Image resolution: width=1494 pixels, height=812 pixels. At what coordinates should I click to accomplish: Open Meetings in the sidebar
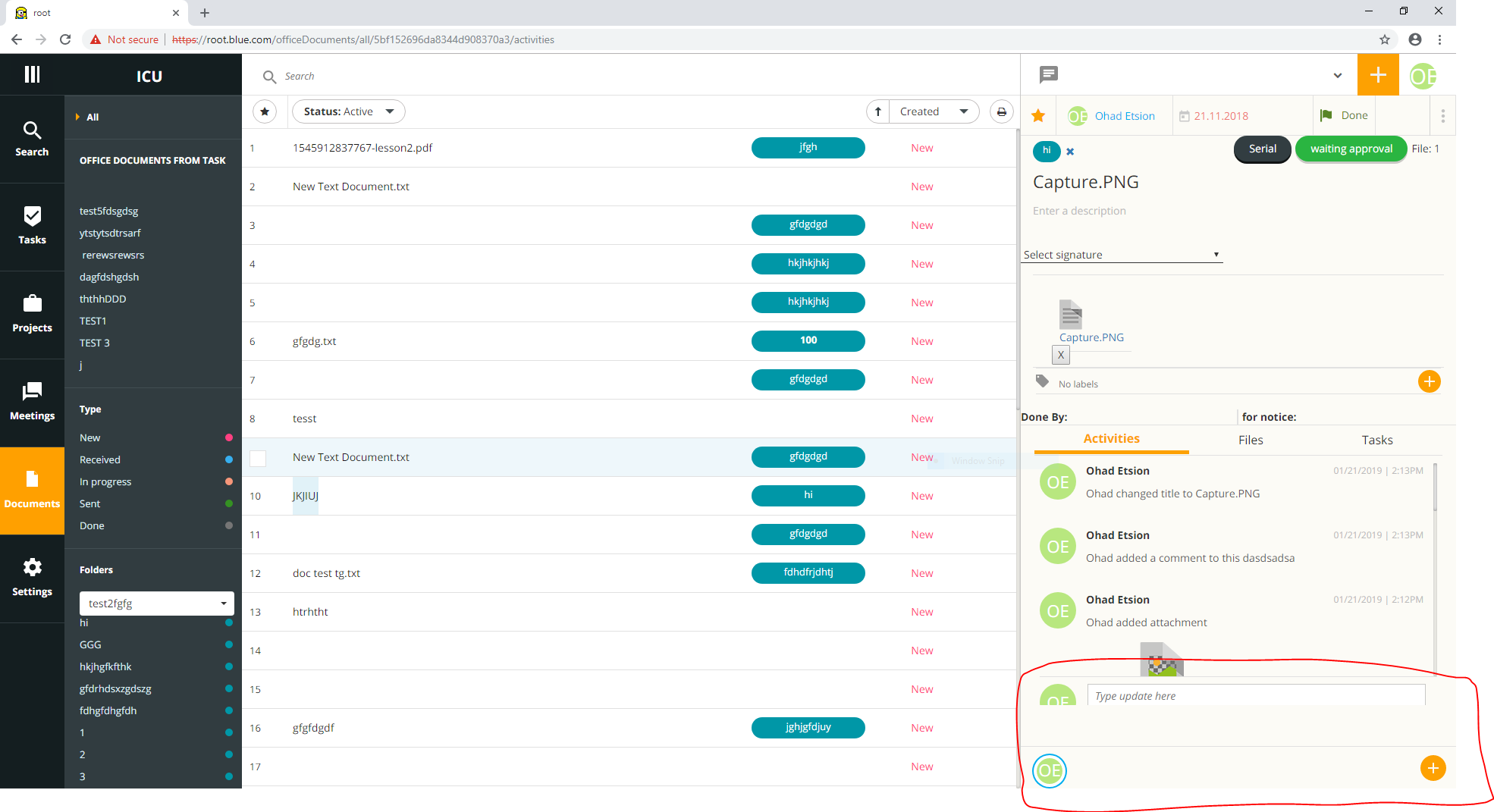point(32,402)
